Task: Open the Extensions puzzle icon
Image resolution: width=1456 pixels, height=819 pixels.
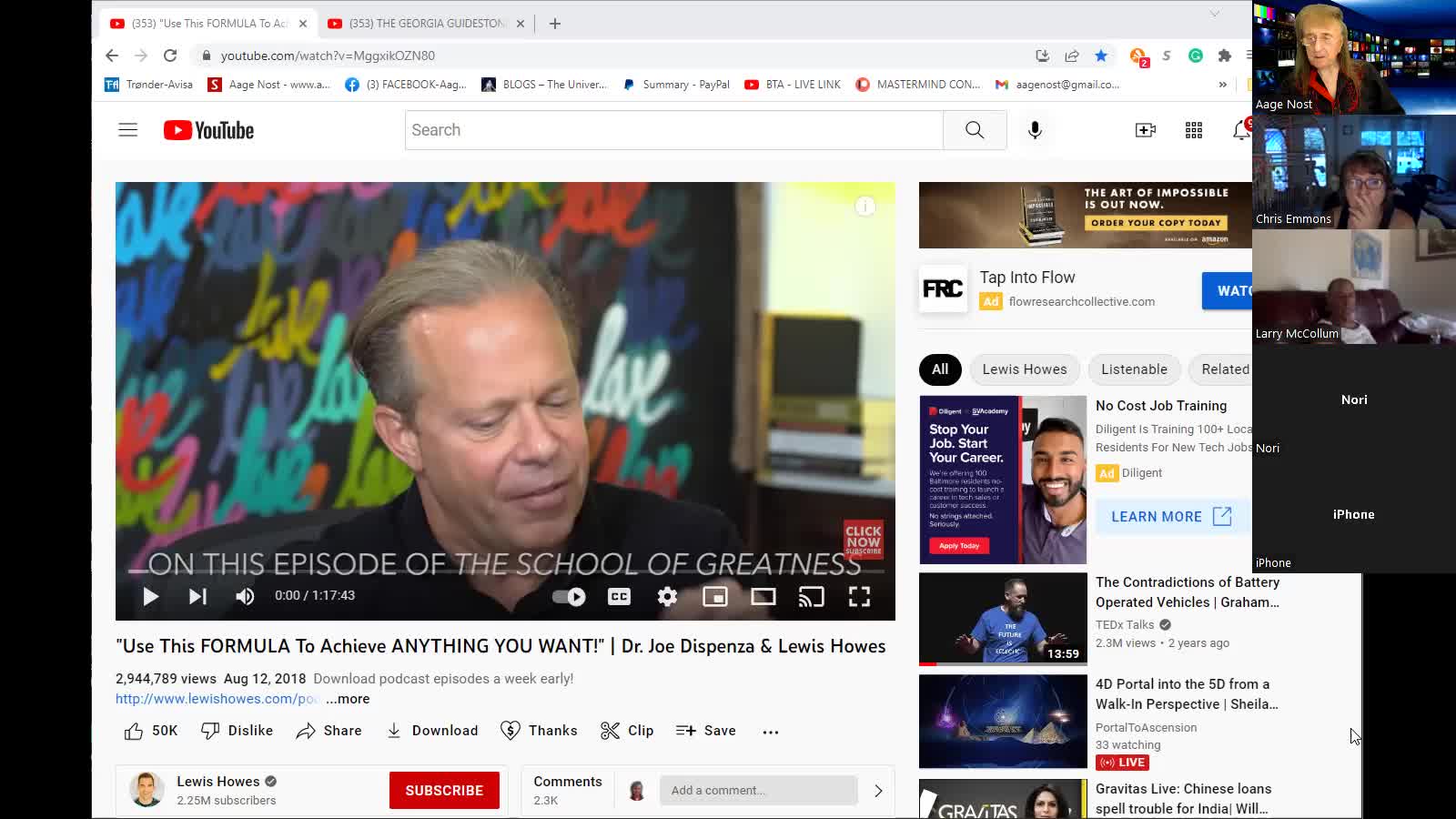Action: pyautogui.click(x=1225, y=56)
